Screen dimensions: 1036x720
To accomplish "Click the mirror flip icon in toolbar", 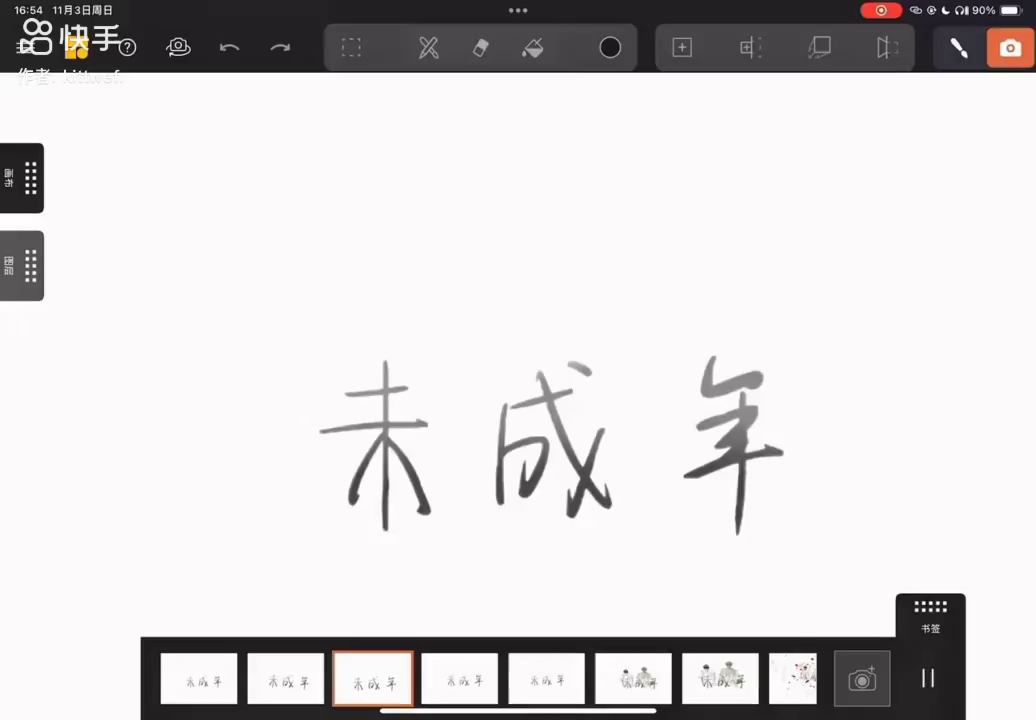I will pyautogui.click(x=887, y=48).
